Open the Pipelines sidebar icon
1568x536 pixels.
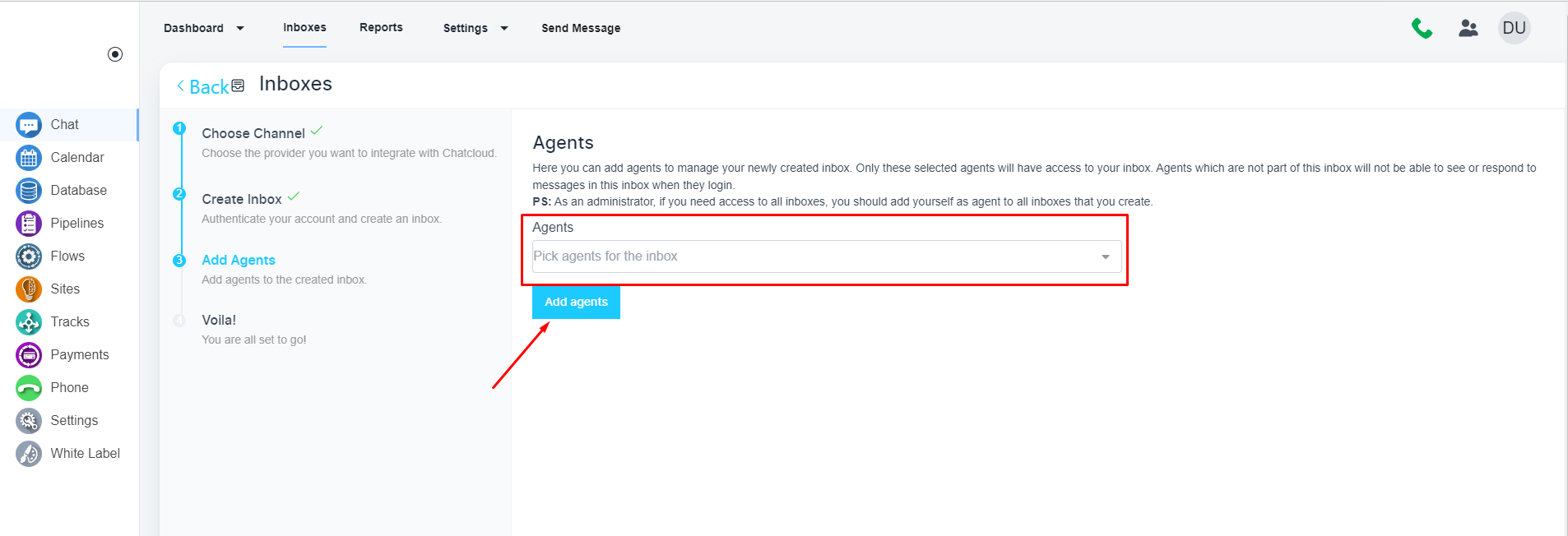[29, 224]
